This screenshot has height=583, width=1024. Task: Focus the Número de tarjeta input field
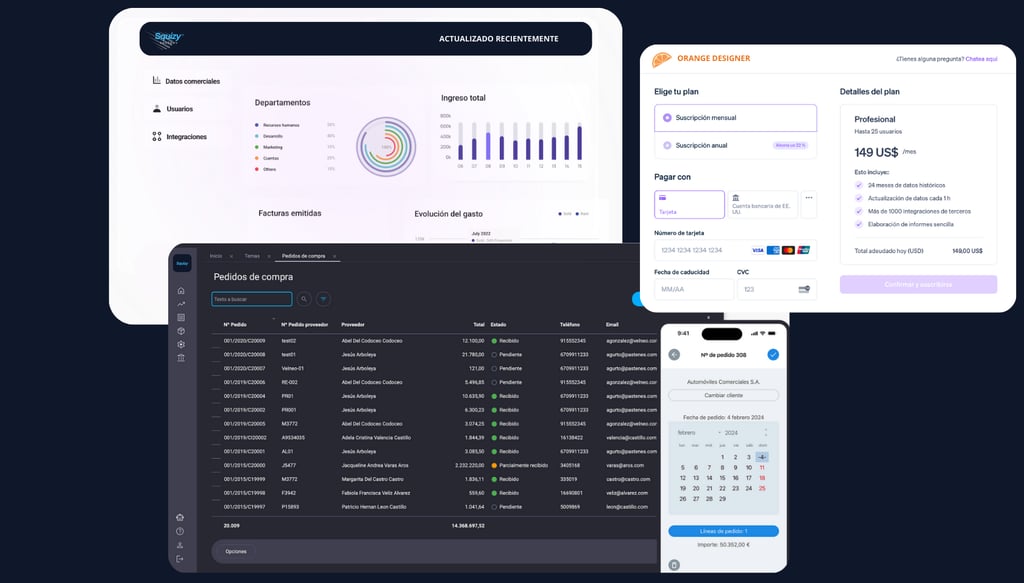coord(735,250)
